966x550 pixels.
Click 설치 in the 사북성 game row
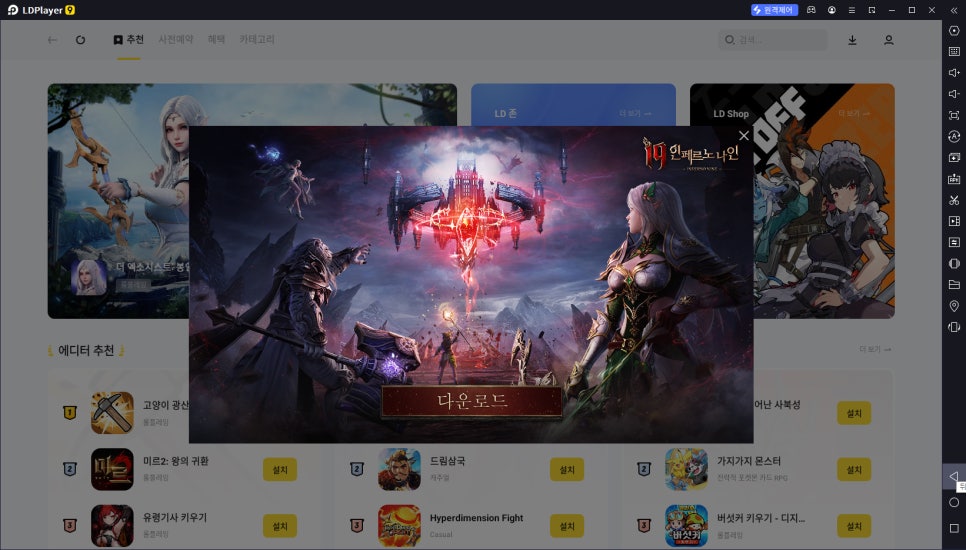pos(854,413)
